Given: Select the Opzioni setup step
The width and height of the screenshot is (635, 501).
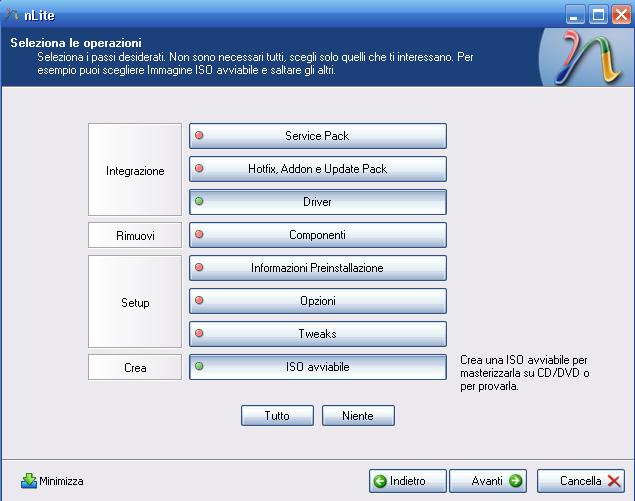Looking at the screenshot, I should click(x=317, y=301).
